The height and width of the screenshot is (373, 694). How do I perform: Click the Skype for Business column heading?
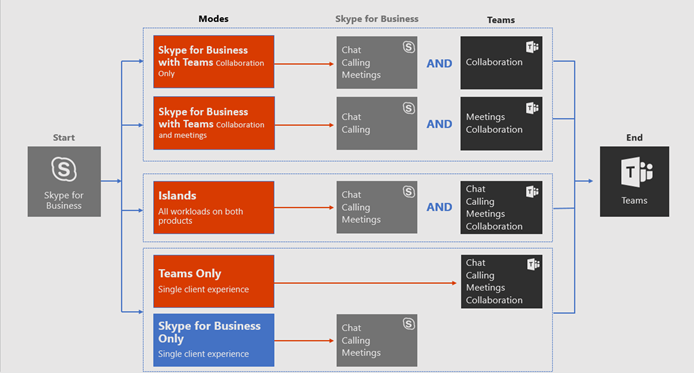tap(377, 19)
